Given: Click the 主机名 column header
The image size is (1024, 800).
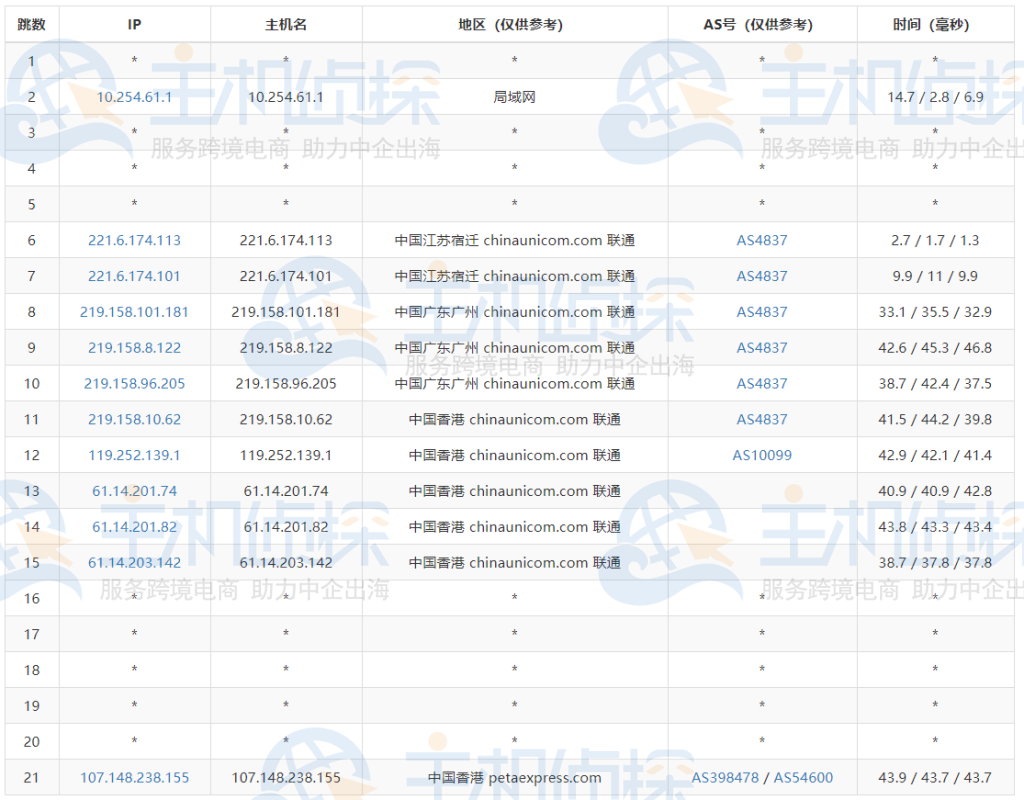Looking at the screenshot, I should 285,24.
